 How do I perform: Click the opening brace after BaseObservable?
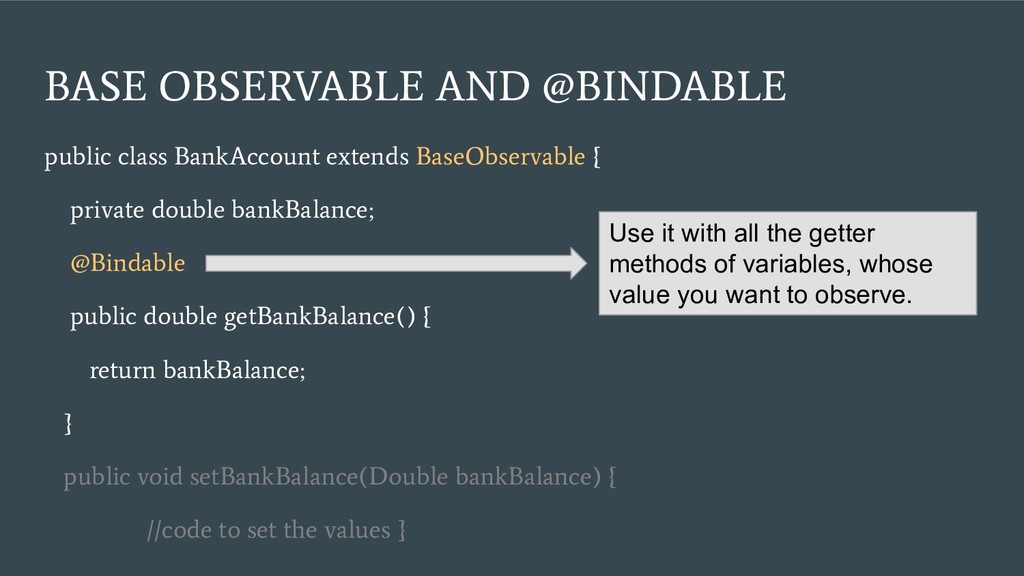click(x=596, y=157)
